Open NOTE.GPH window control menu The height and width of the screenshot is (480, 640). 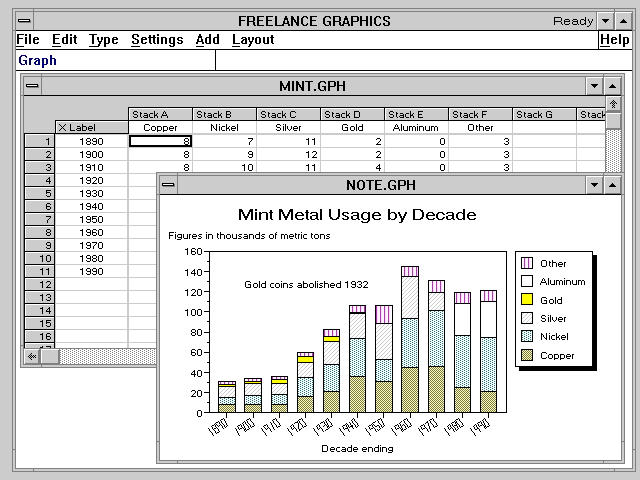168,185
